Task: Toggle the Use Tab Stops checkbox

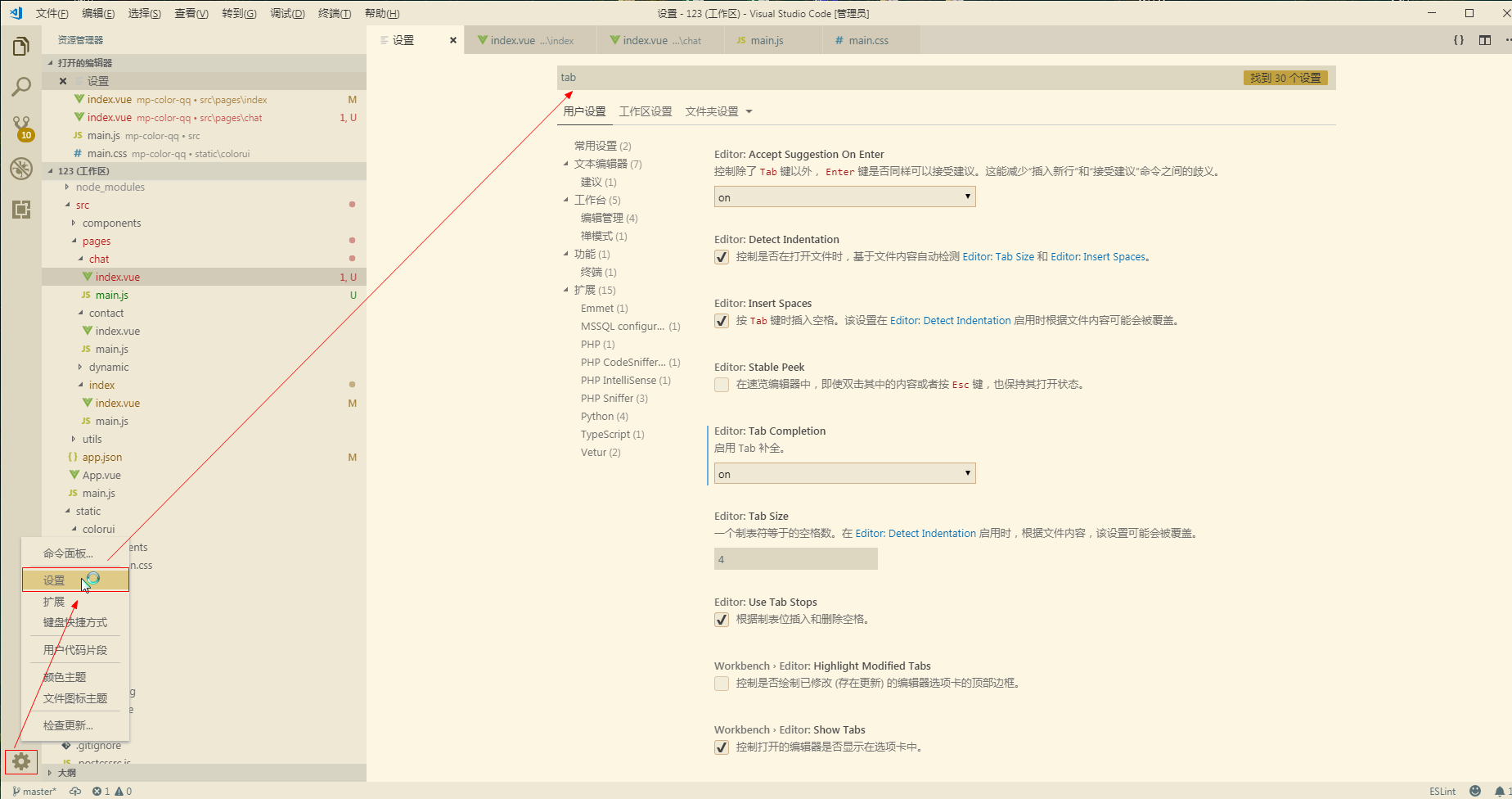Action: click(x=722, y=620)
